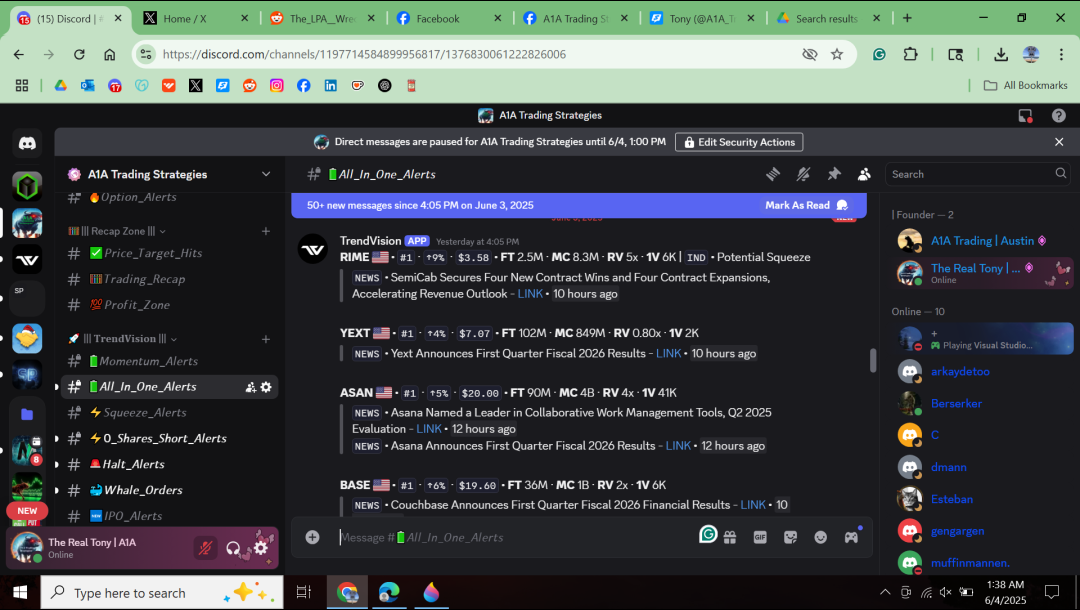Select member Esteban
This screenshot has height=610, width=1080.
982,499
